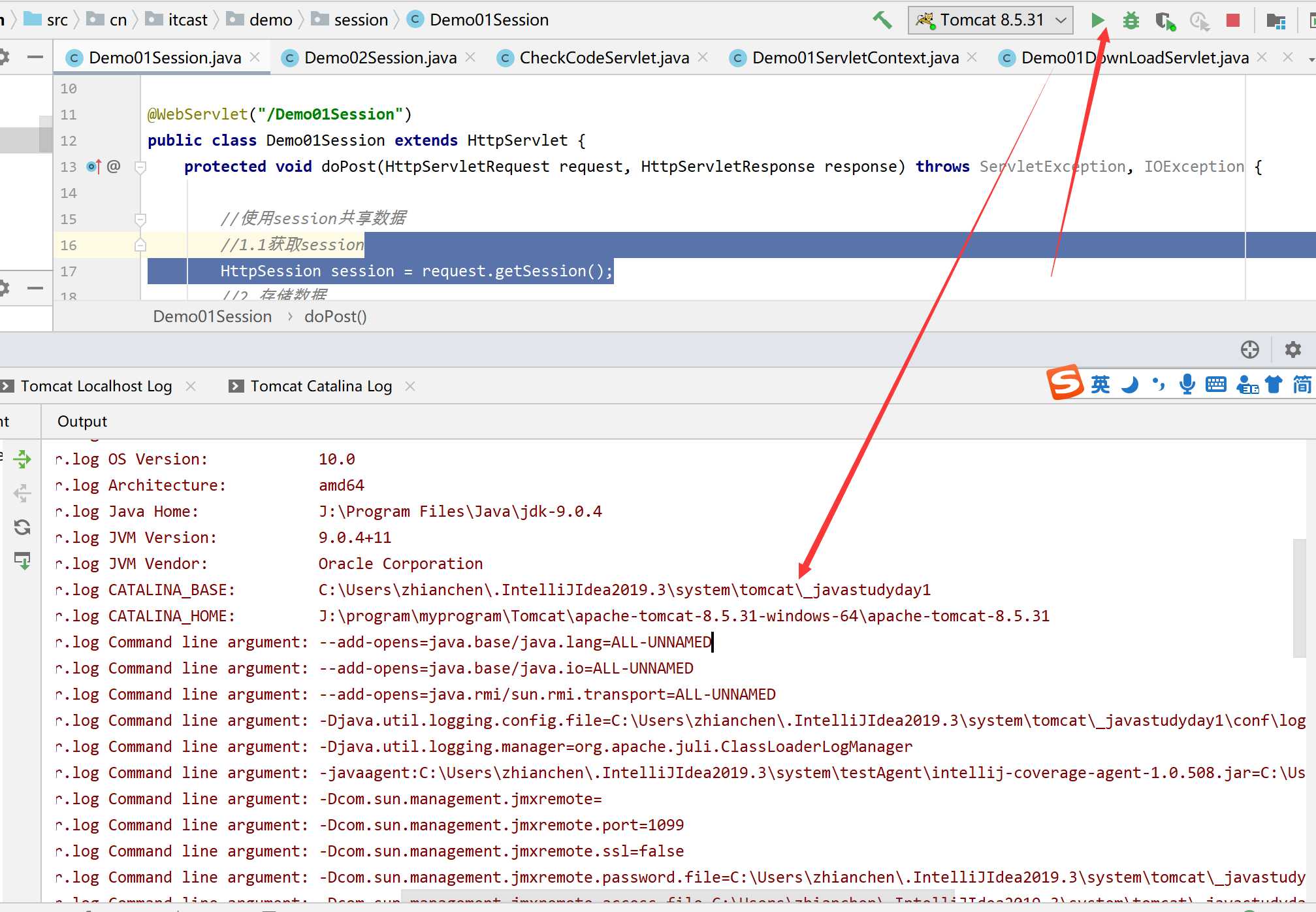Close the Demo01ServletContext.java tab
The width and height of the screenshot is (1316, 912).
(x=972, y=57)
